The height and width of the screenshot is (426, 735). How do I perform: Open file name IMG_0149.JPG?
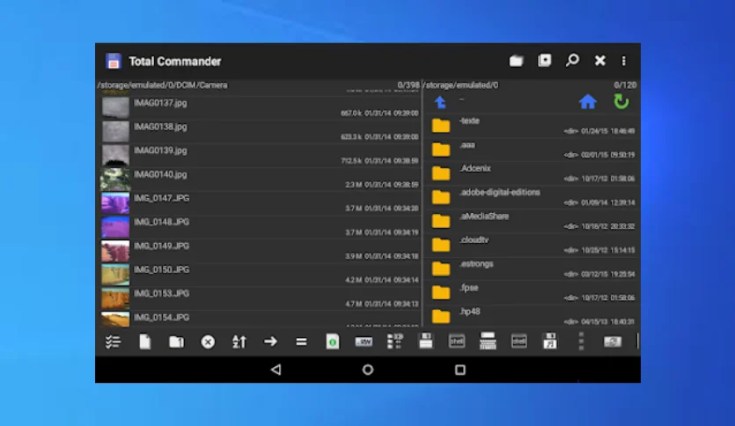(162, 246)
